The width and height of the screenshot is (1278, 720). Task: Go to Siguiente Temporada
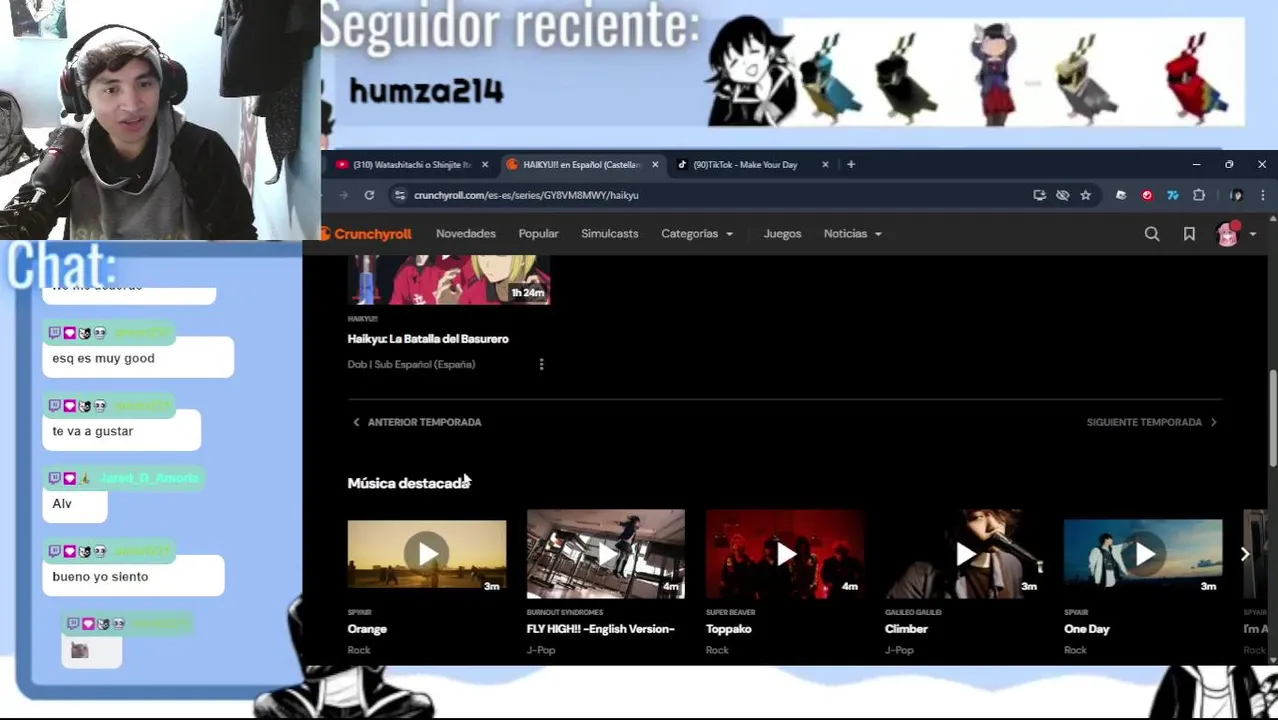(x=1152, y=422)
